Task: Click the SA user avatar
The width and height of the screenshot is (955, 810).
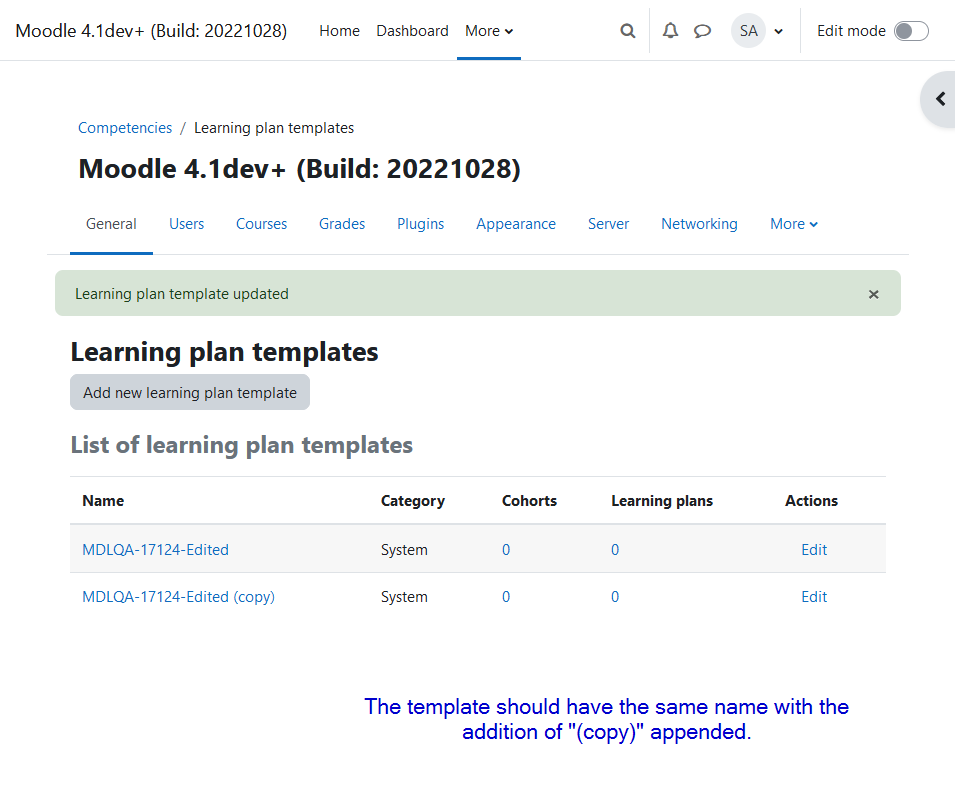Action: [748, 30]
